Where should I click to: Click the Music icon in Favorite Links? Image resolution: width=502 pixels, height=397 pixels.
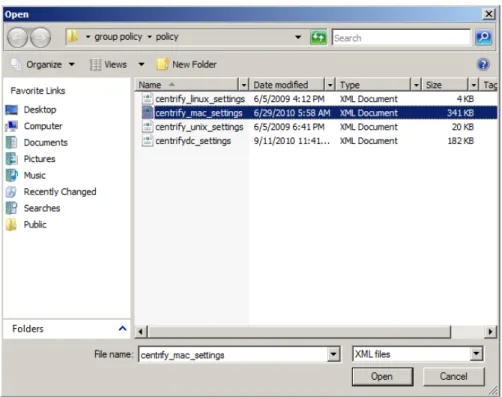pyautogui.click(x=12, y=175)
